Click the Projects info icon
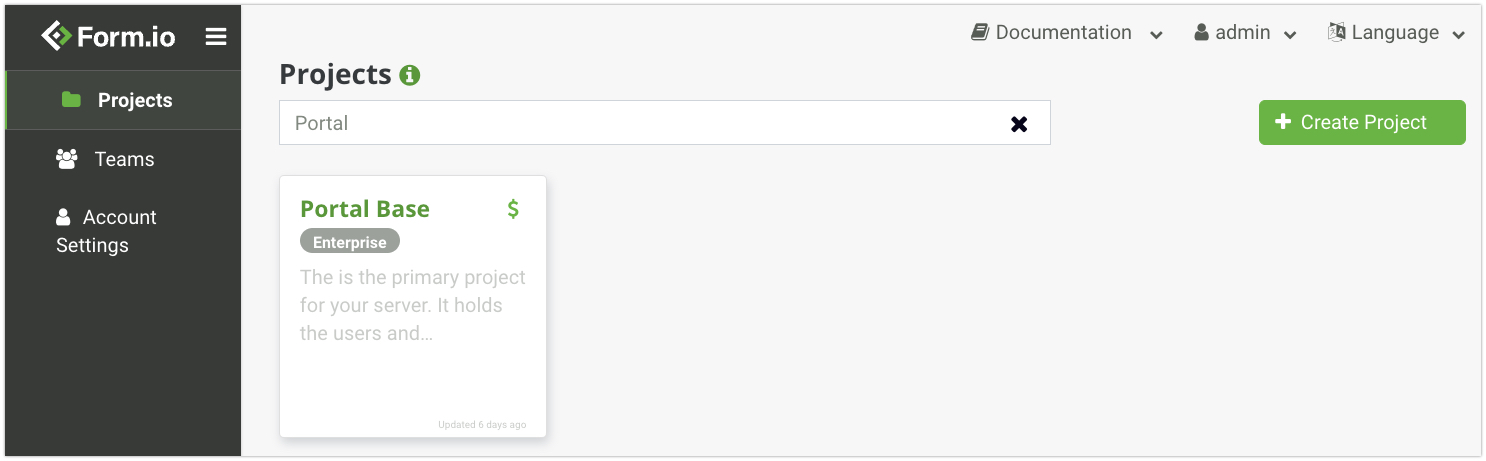The height and width of the screenshot is (461, 1486). [x=409, y=75]
